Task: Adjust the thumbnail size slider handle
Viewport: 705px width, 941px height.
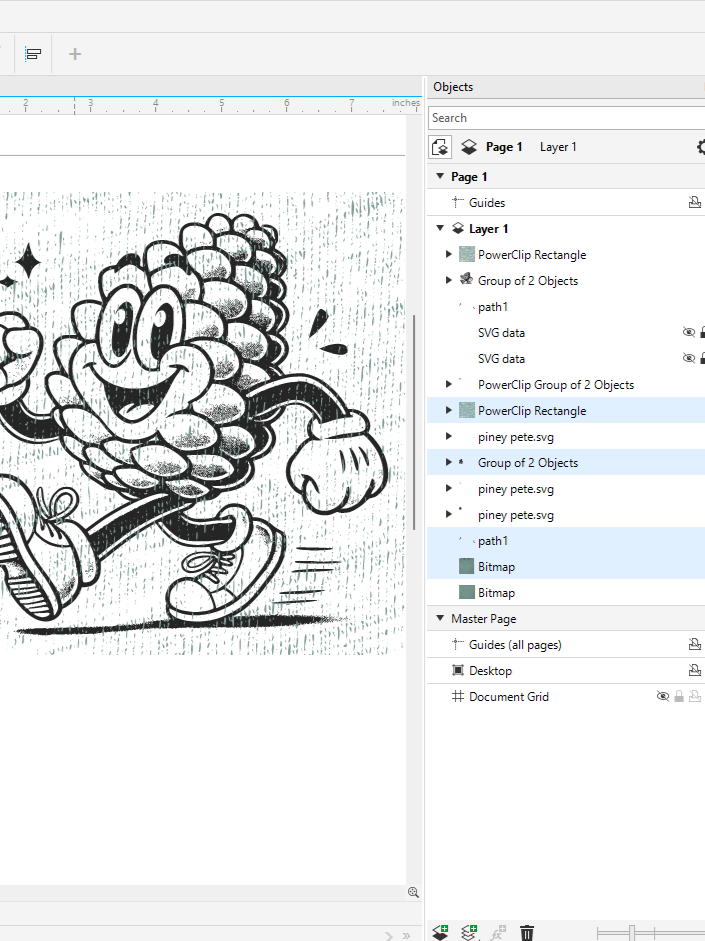Action: (632, 933)
